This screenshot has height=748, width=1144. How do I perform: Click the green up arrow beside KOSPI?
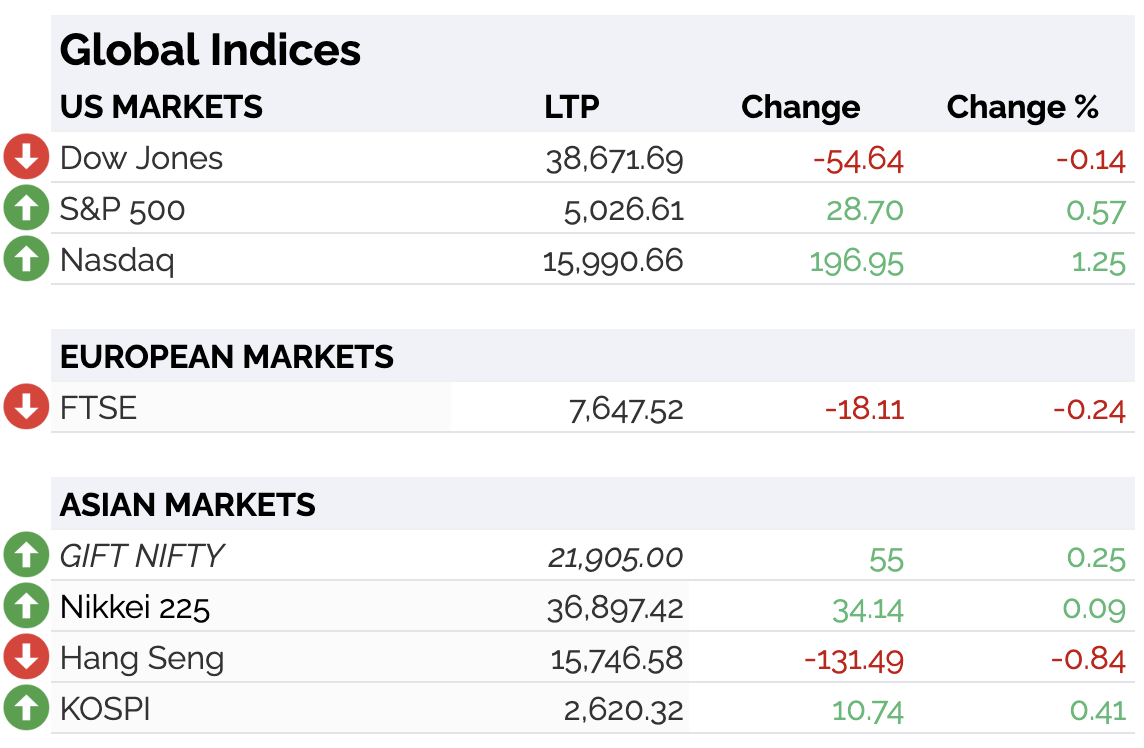pos(26,707)
